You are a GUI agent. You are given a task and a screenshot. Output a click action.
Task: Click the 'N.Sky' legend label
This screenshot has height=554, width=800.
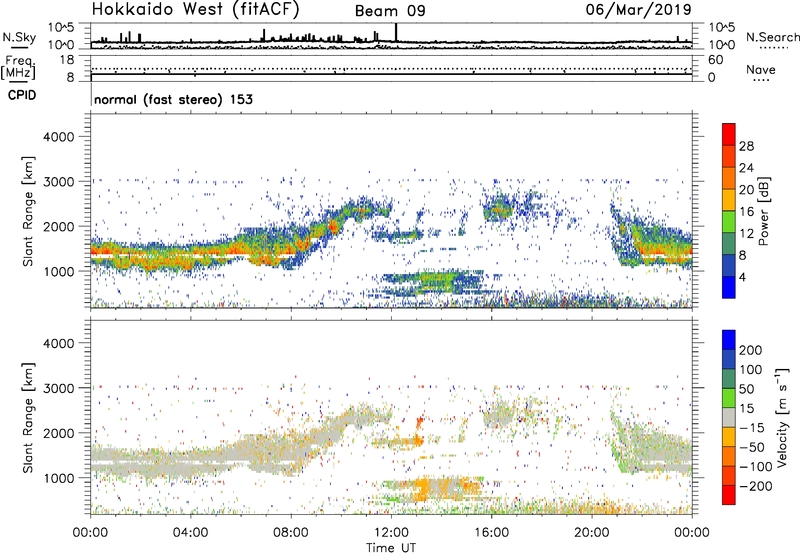click(19, 37)
